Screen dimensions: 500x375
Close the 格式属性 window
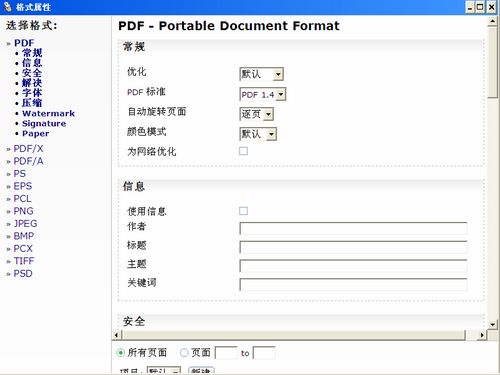(x=491, y=7)
